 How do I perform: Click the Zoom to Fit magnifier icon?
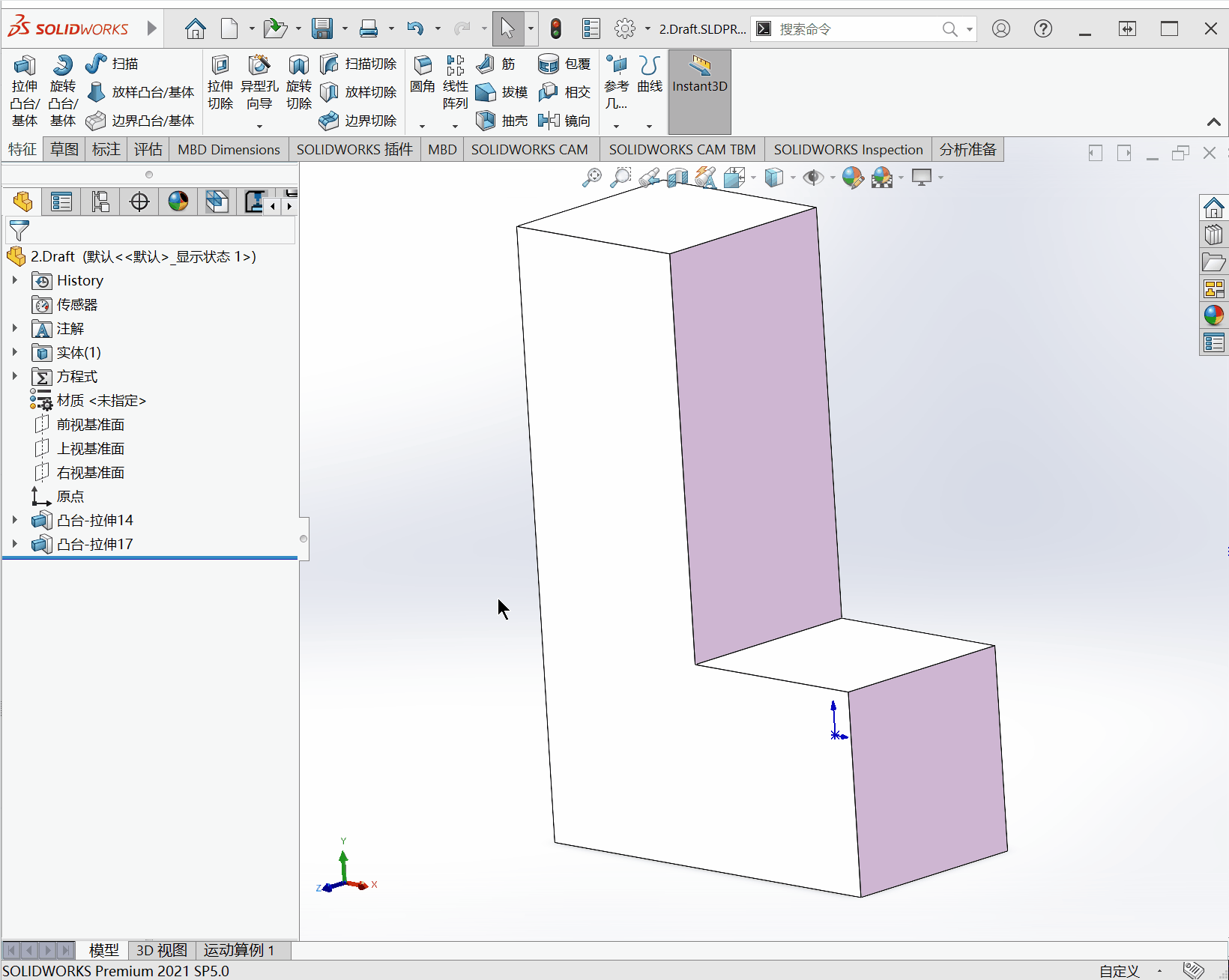[592, 178]
